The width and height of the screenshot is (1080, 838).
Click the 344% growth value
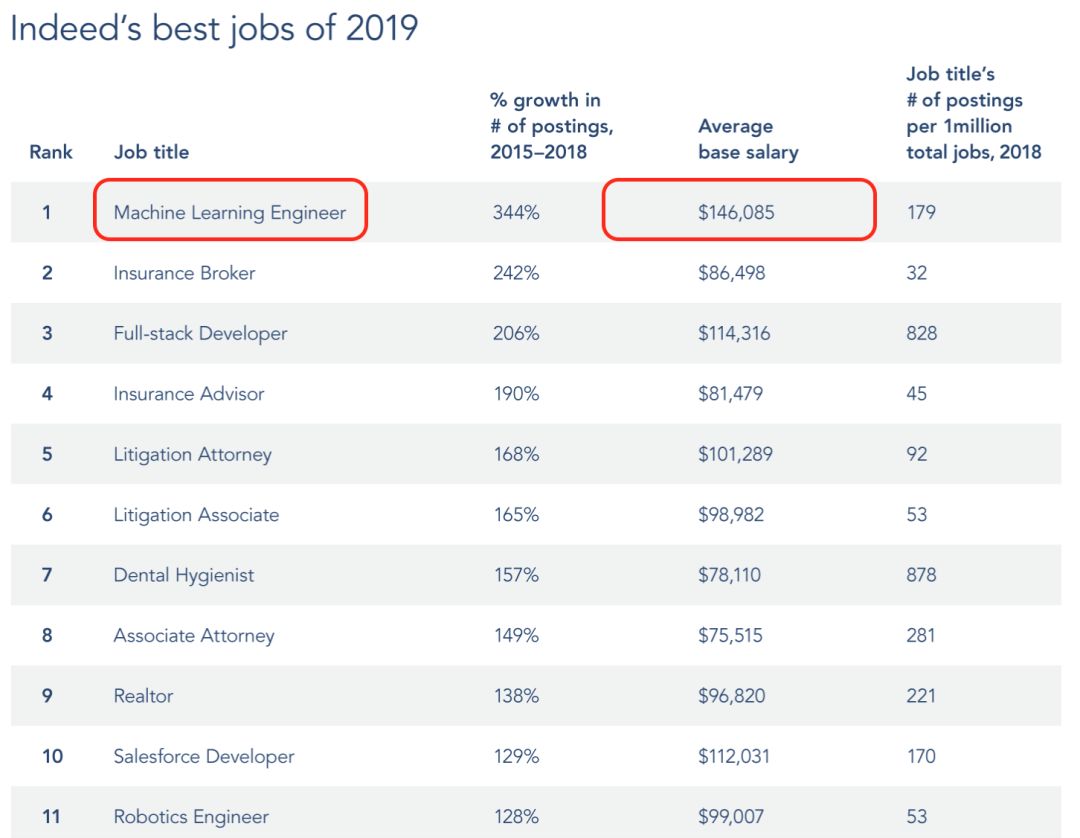point(516,212)
